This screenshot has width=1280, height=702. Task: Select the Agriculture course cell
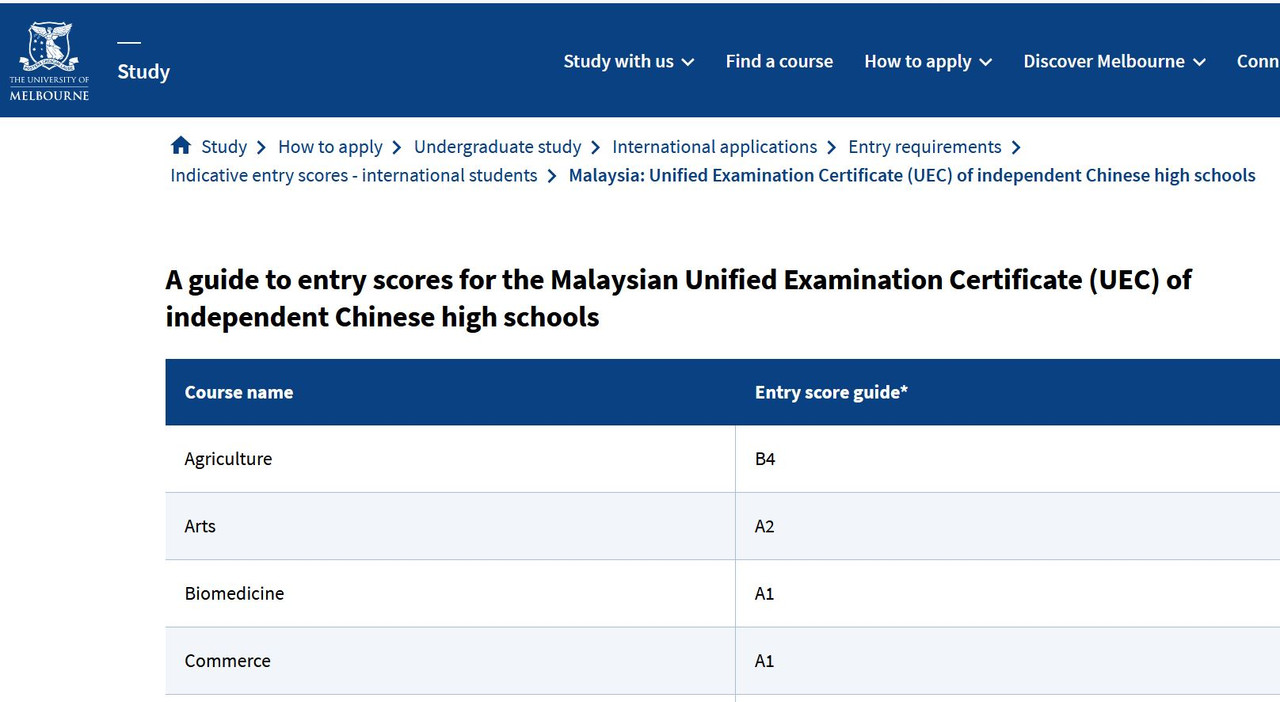pyautogui.click(x=450, y=459)
